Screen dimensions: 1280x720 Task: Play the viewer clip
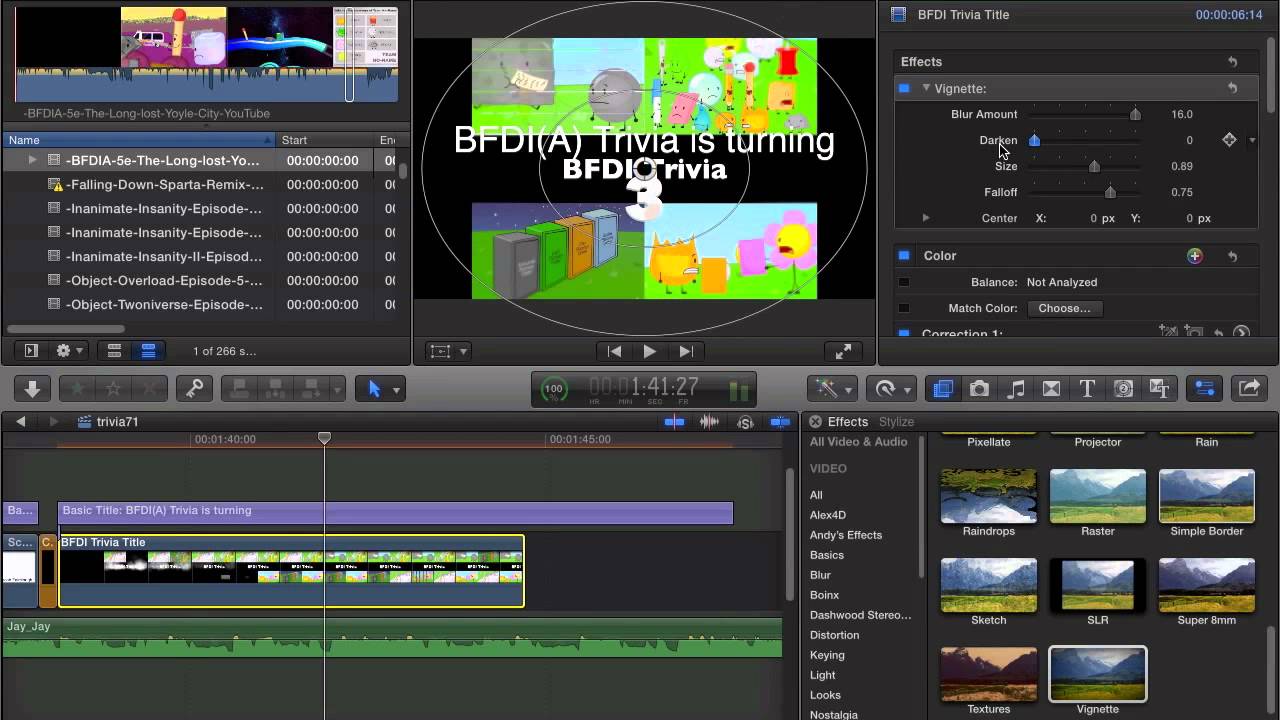click(x=650, y=351)
